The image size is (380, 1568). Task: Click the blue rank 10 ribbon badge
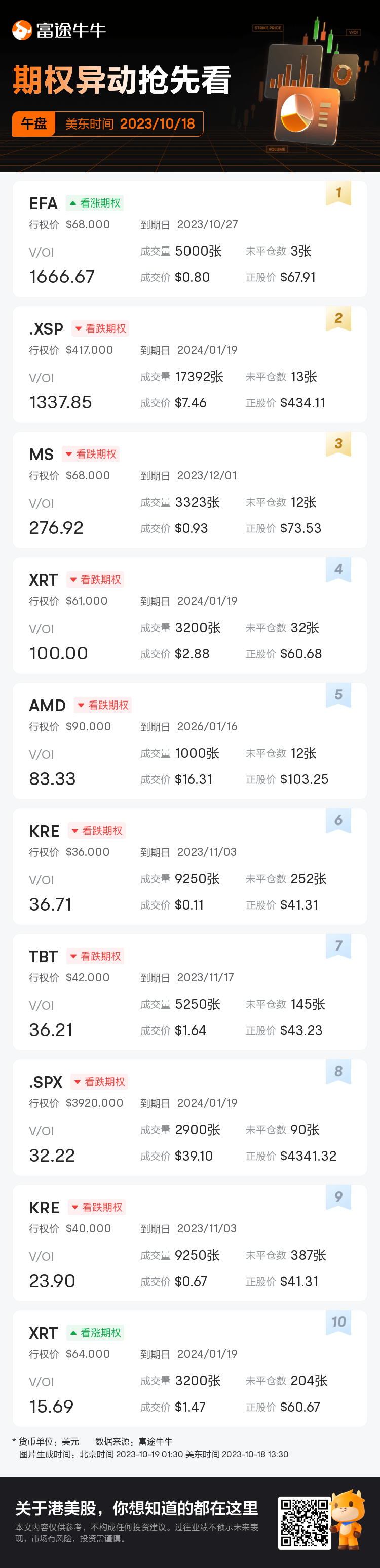point(338,1322)
